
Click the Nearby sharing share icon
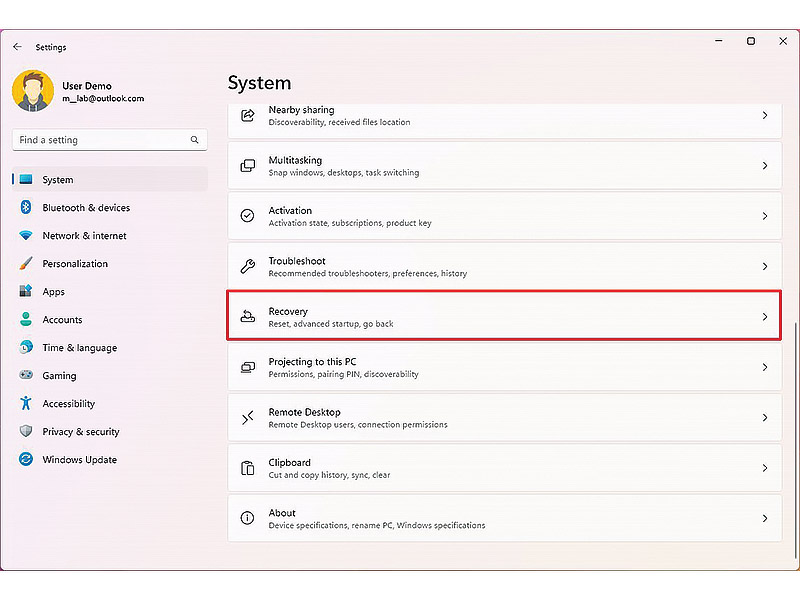(x=247, y=115)
